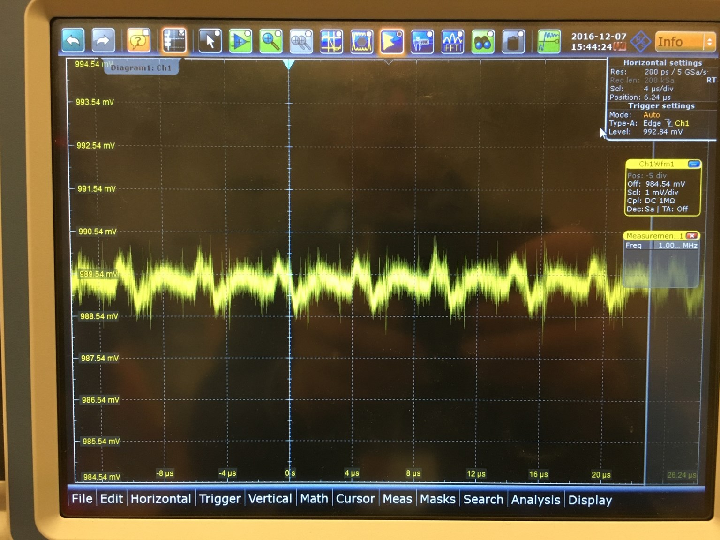Minimize the Ch1Wfm1 signal box
This screenshot has height=540, width=720.
pos(694,164)
